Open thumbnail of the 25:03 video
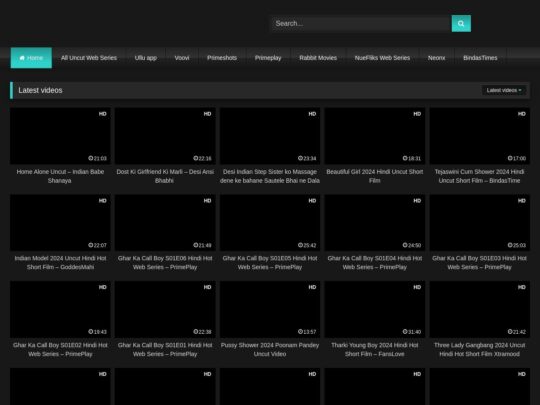Screen dimensions: 540x405 click(x=479, y=222)
